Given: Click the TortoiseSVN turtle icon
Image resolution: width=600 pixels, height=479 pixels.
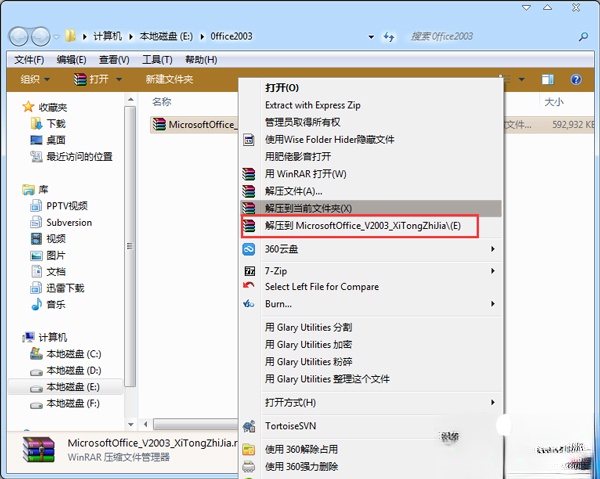Looking at the screenshot, I should tap(249, 426).
